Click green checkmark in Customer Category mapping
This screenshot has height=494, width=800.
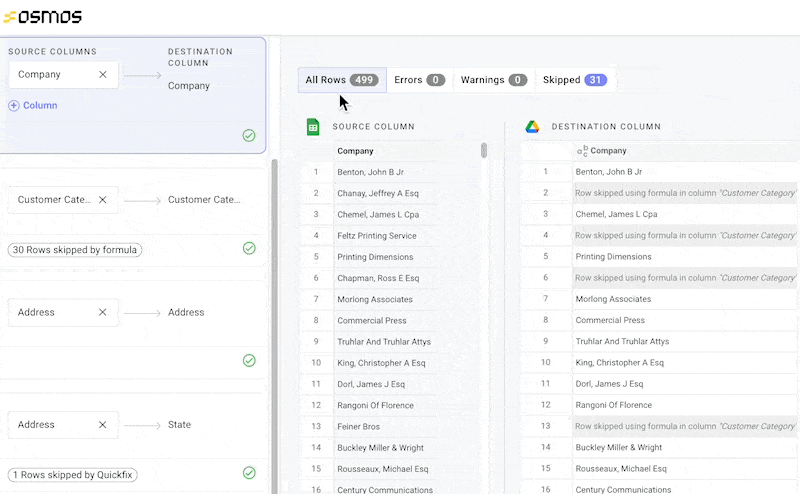249,248
